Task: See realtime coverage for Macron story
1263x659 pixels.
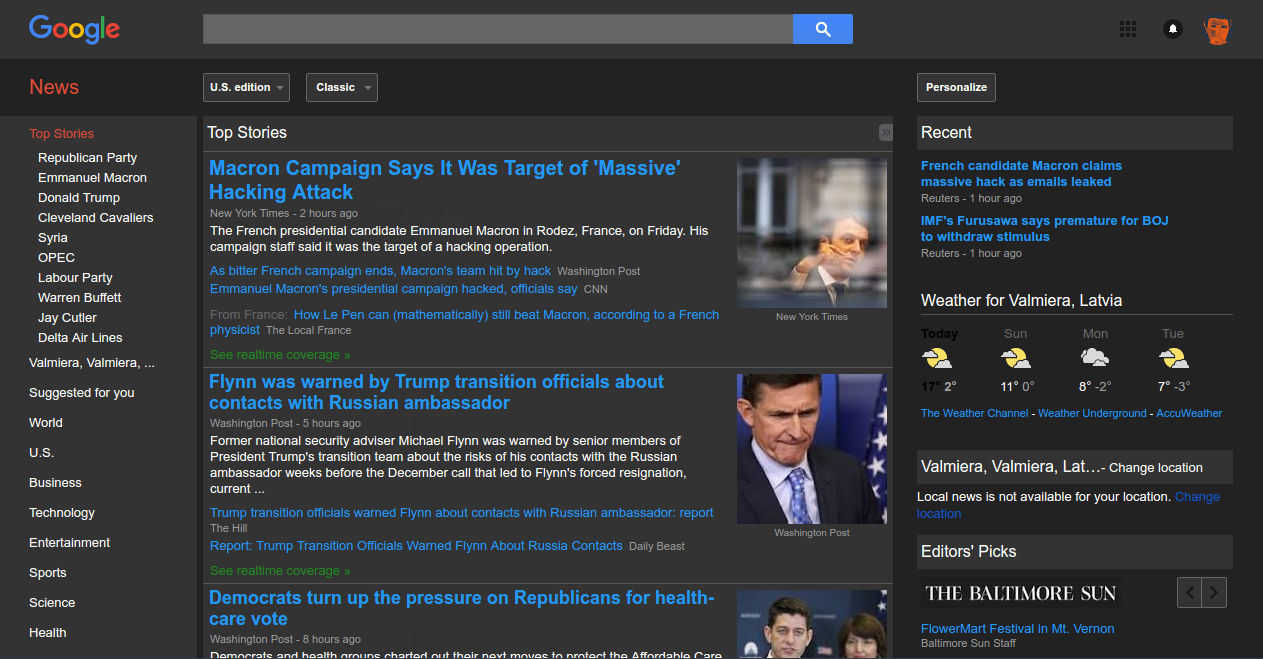Action: [280, 354]
